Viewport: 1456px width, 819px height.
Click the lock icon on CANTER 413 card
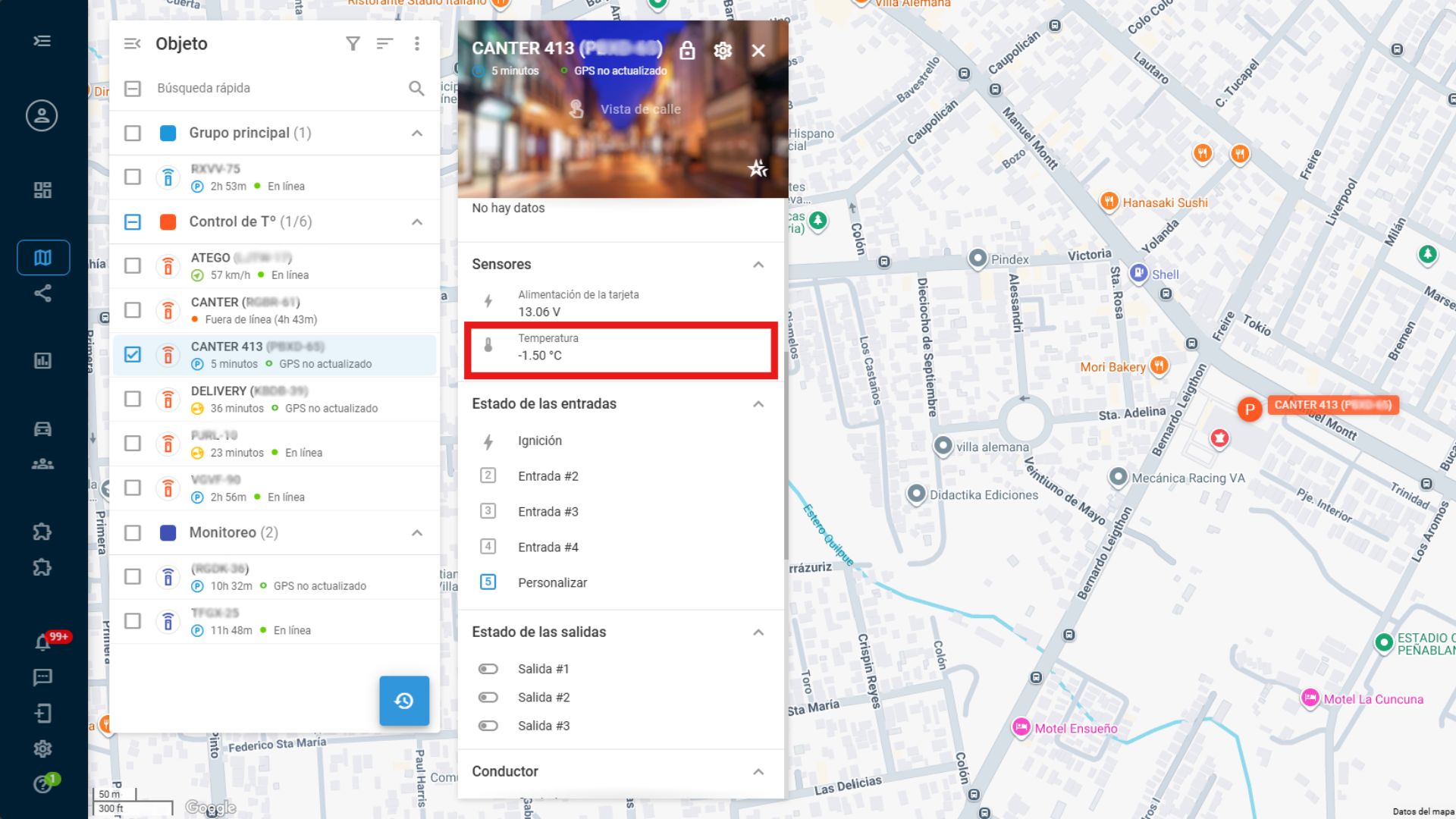[687, 51]
